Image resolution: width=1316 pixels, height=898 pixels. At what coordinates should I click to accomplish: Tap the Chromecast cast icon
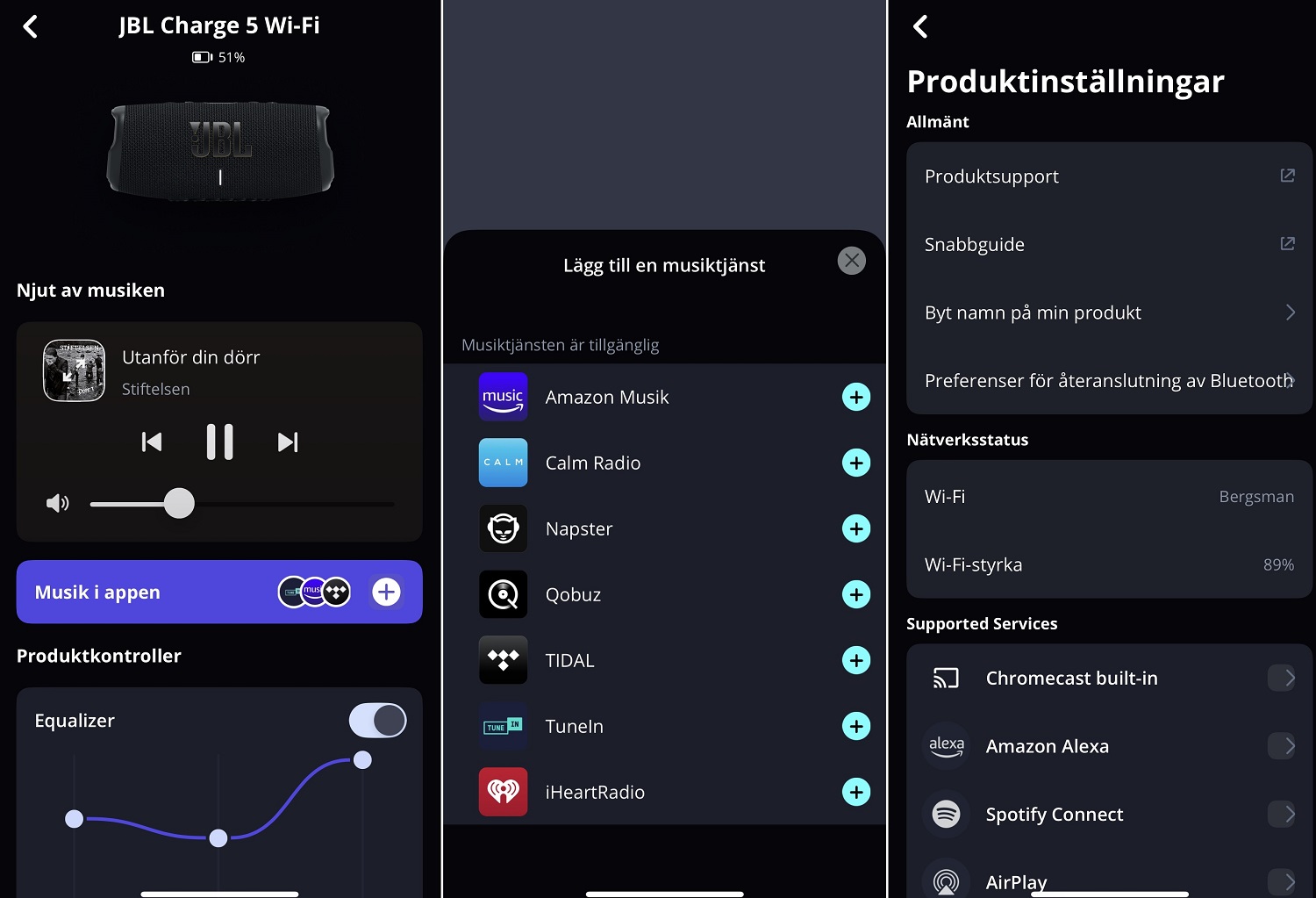click(946, 678)
